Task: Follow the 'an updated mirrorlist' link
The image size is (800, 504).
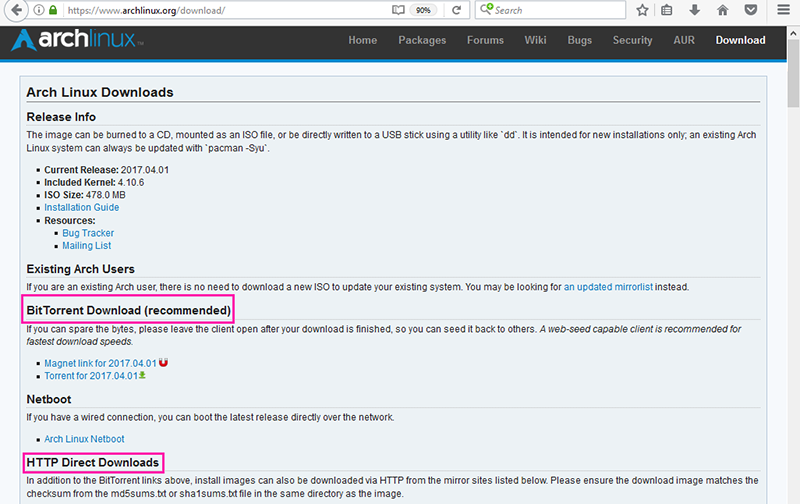Action: 608,287
